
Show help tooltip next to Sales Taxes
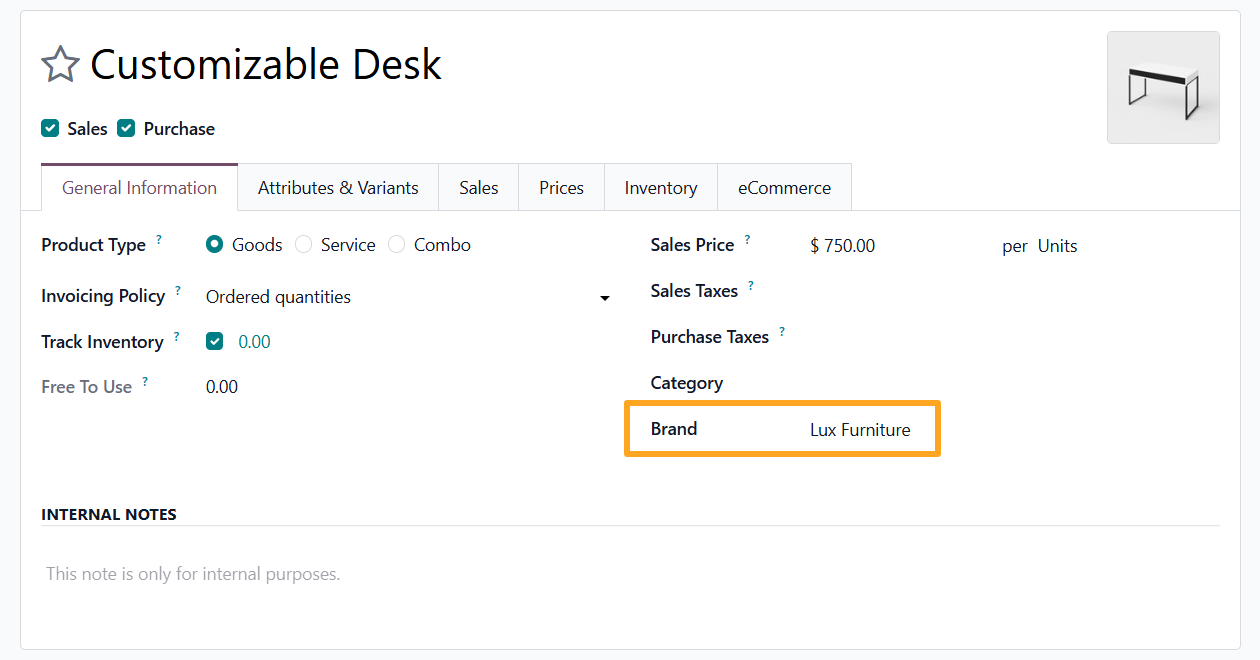click(x=751, y=286)
